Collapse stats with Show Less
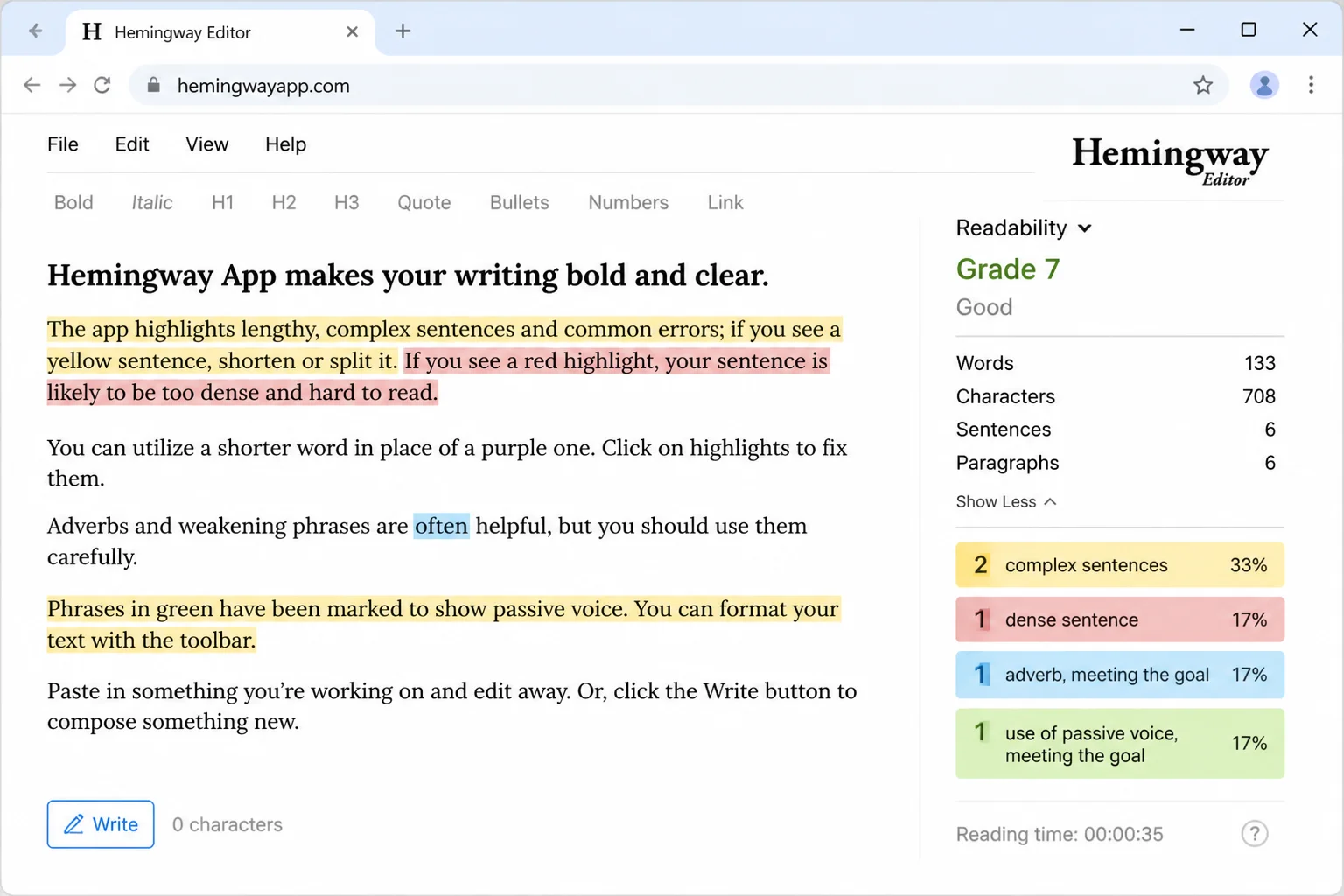The image size is (1344, 896). point(1006,501)
